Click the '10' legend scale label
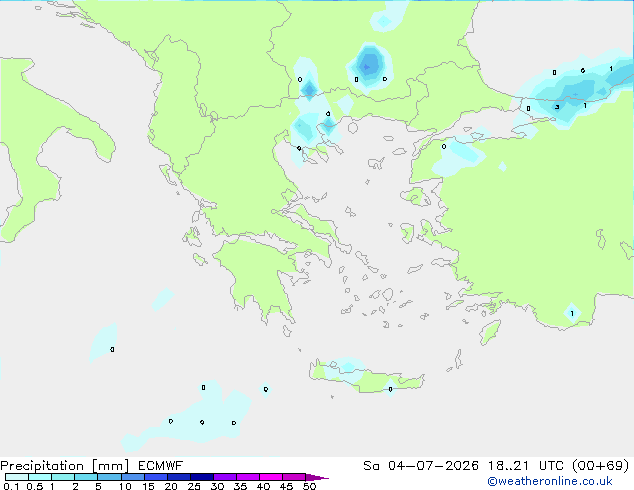634x490 pixels. pos(125,486)
